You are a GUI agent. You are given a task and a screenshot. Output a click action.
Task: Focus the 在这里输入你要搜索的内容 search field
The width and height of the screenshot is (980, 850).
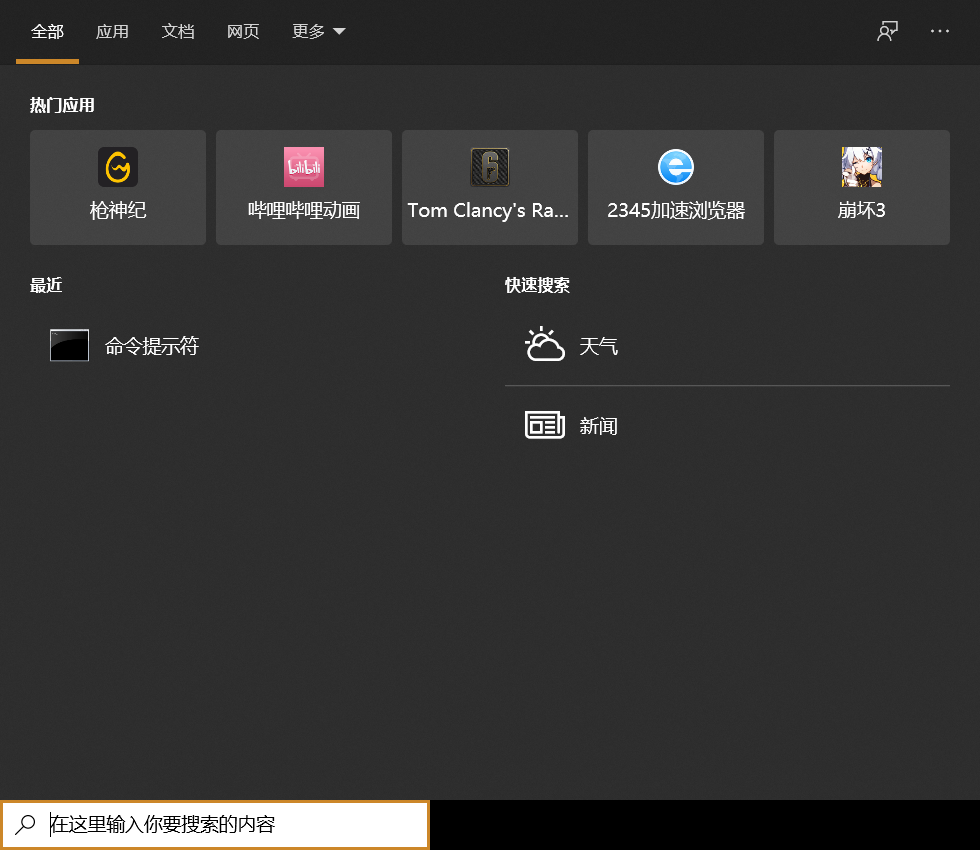tap(215, 824)
